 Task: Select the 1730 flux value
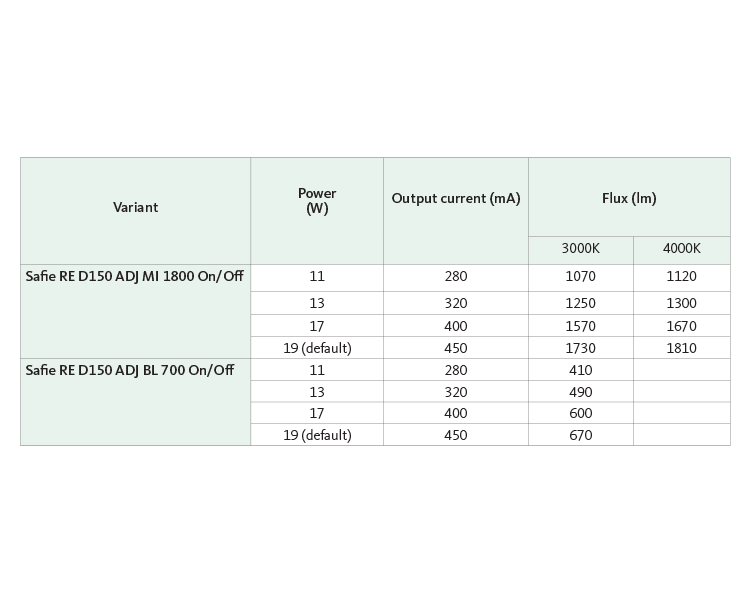pyautogui.click(x=580, y=348)
